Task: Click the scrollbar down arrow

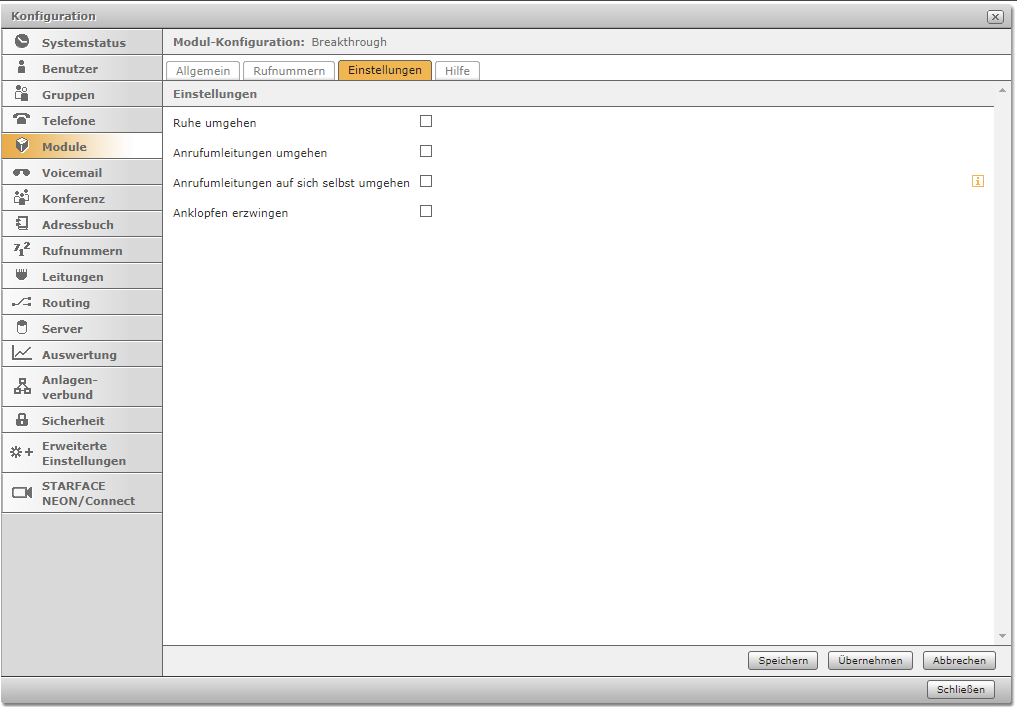Action: click(x=1002, y=636)
